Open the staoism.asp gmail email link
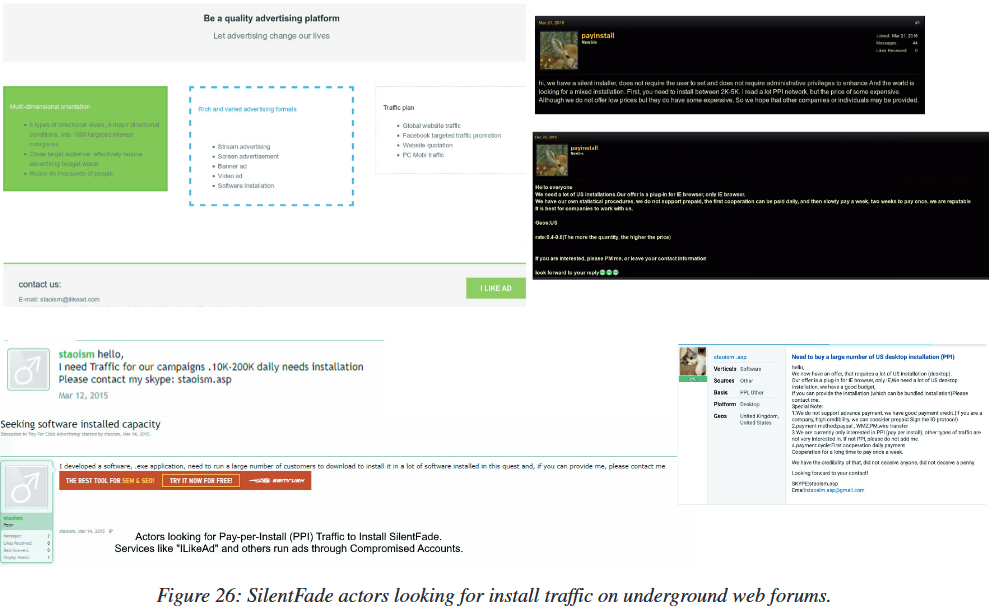This screenshot has width=999, height=615. coord(834,490)
